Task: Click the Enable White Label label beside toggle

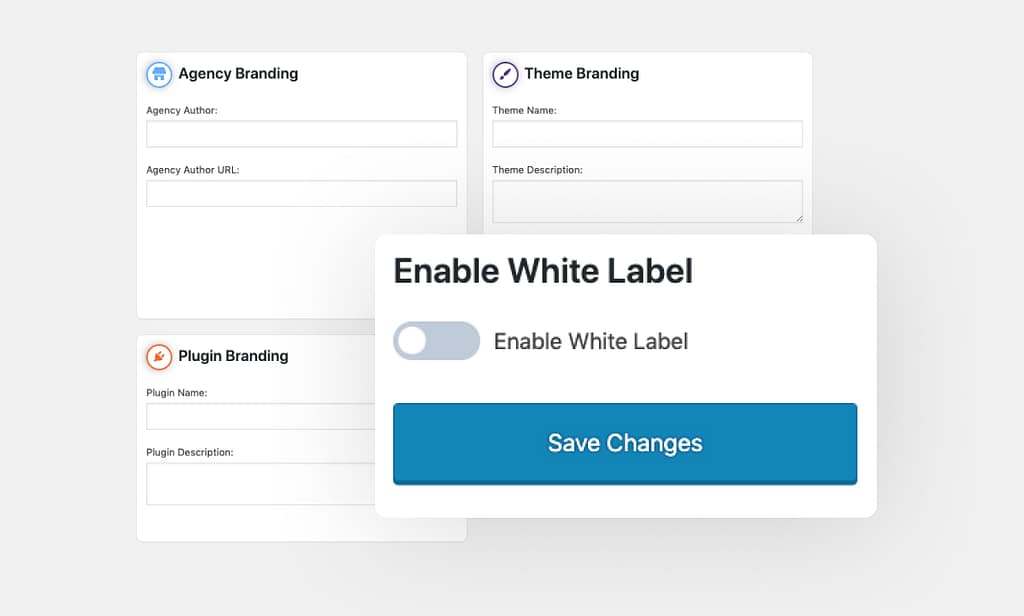Action: click(x=591, y=341)
